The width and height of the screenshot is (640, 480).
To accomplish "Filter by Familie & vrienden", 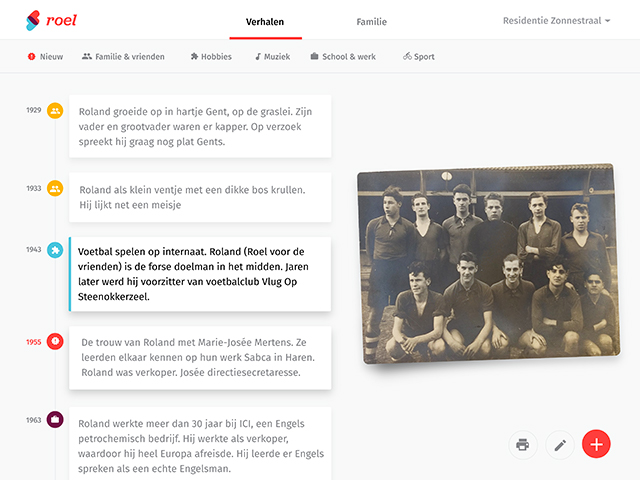I will pos(123,57).
